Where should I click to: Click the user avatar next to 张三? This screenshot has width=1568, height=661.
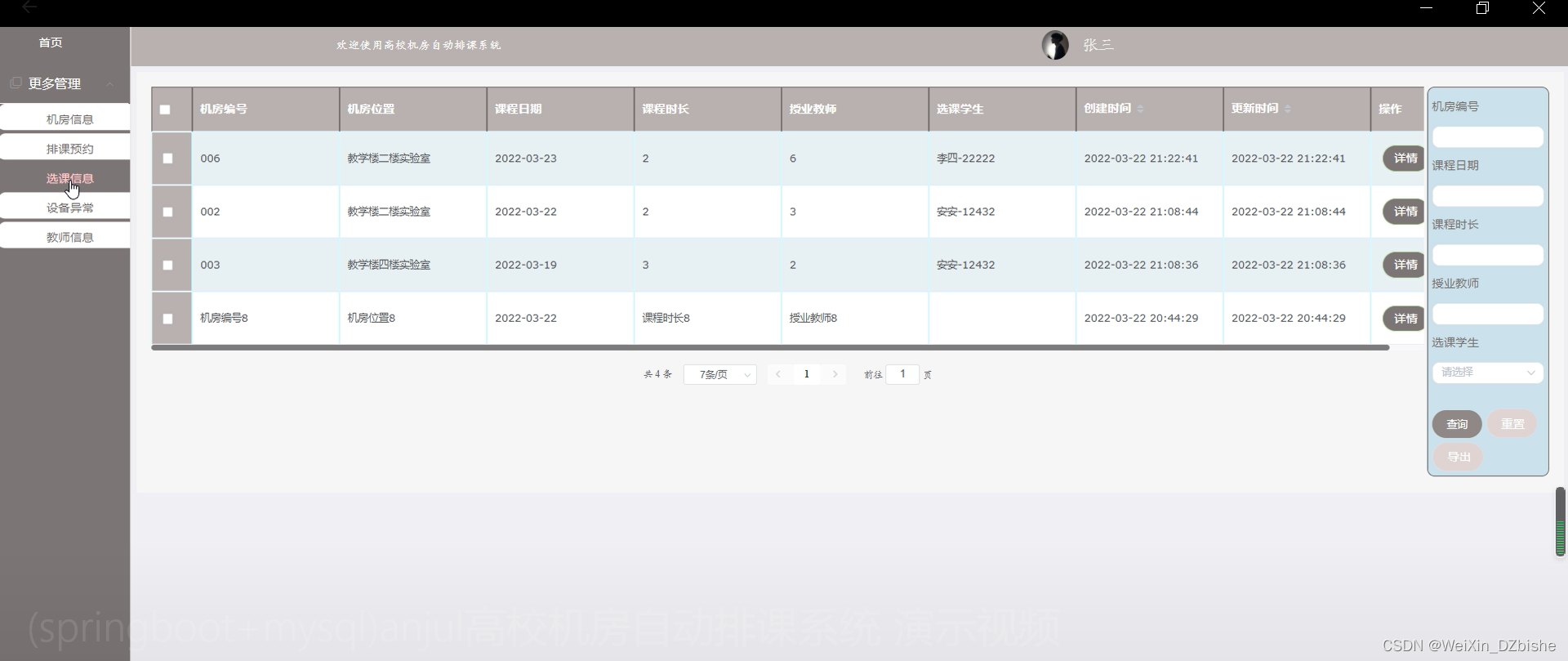click(x=1055, y=45)
